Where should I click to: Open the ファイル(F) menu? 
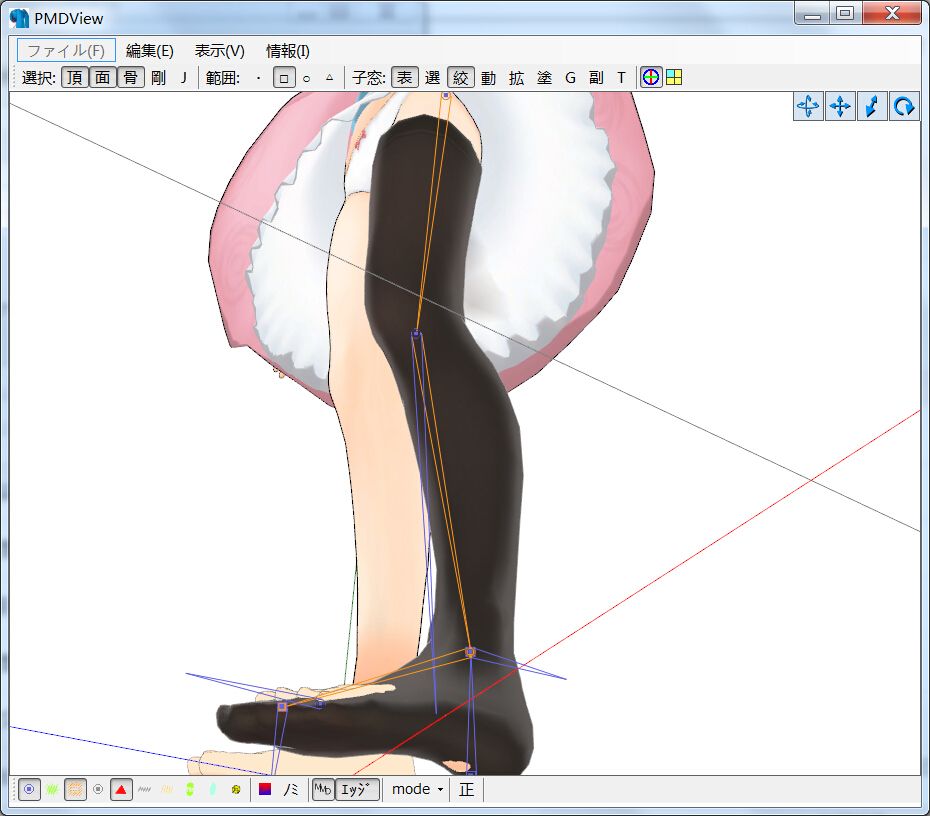(66, 51)
